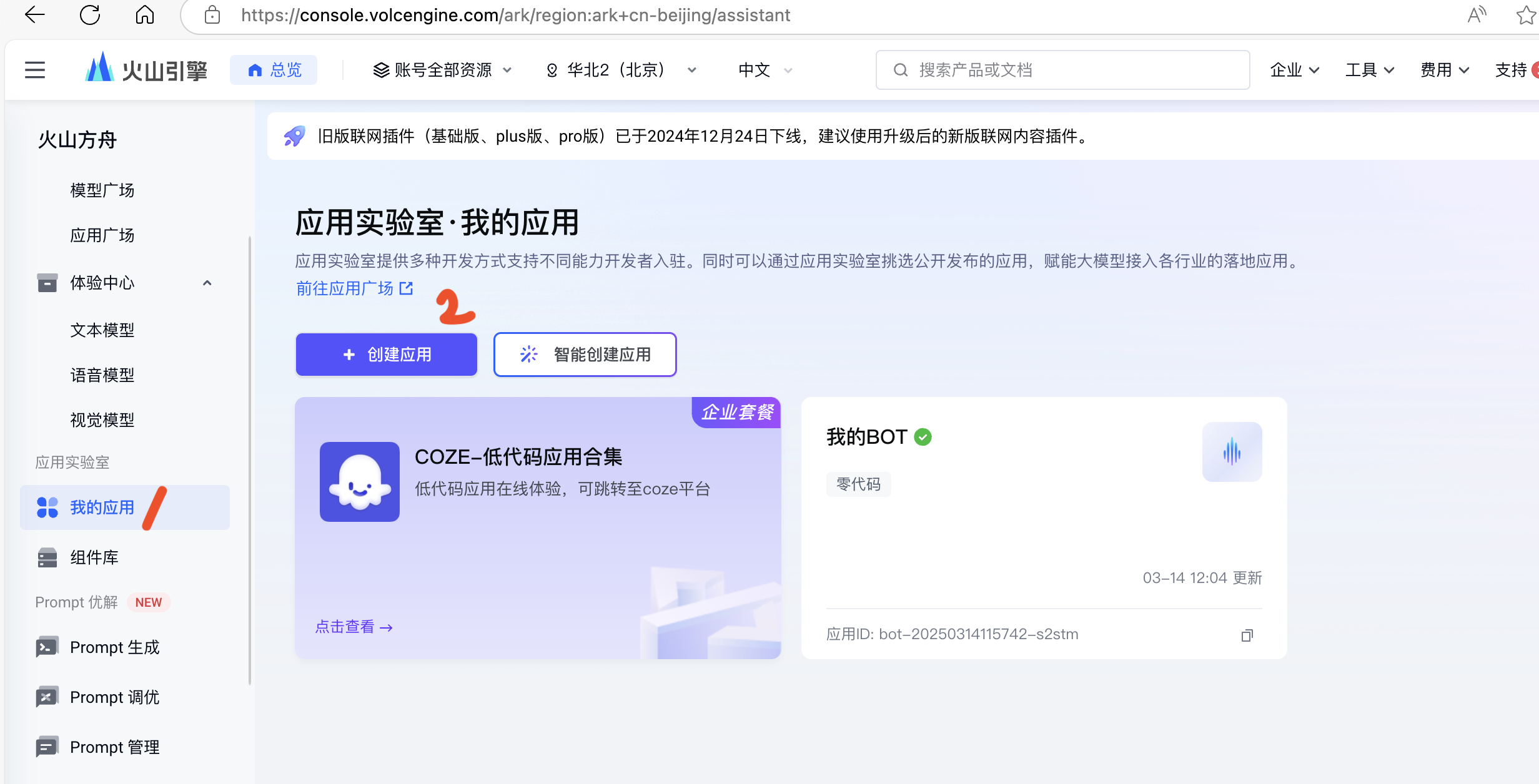
Task: Open Prompt 调优 in sidebar
Action: pos(114,697)
